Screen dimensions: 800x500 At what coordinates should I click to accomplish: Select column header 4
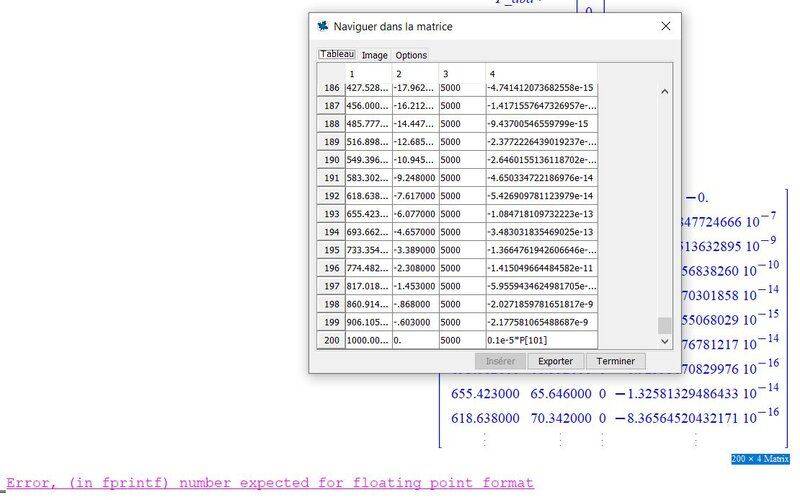(541, 74)
